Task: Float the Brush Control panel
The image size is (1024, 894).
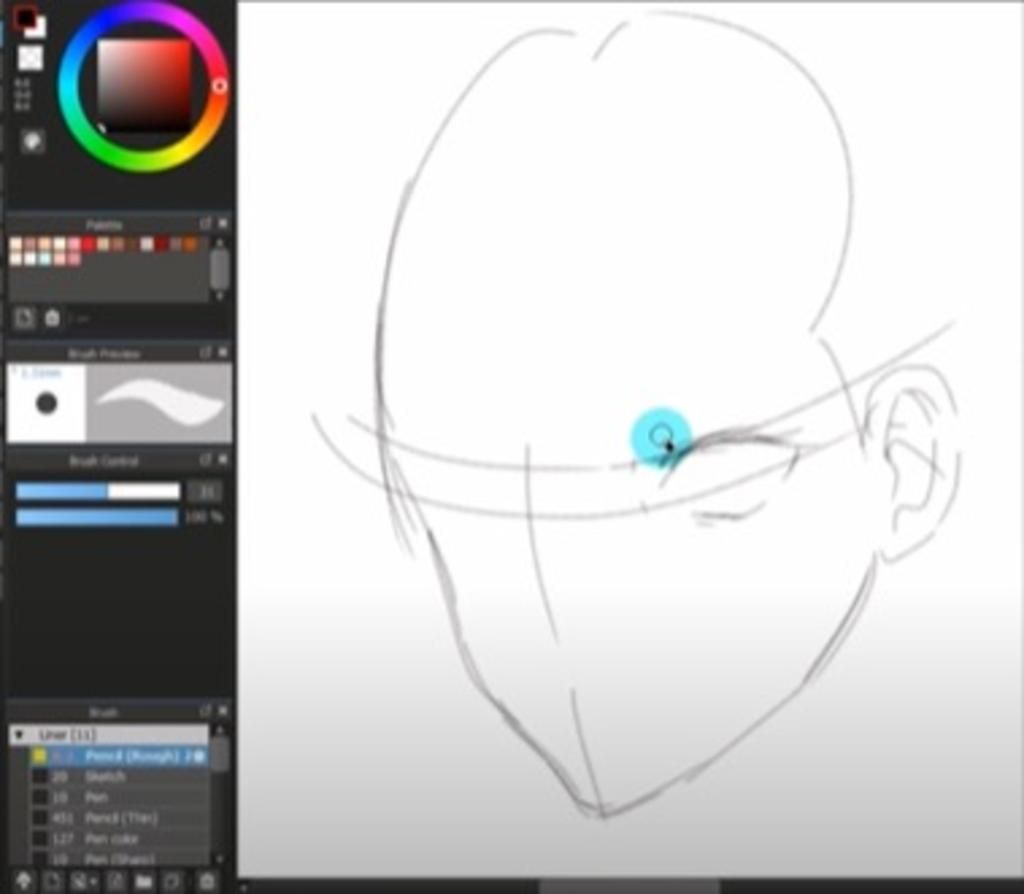Action: pyautogui.click(x=205, y=460)
